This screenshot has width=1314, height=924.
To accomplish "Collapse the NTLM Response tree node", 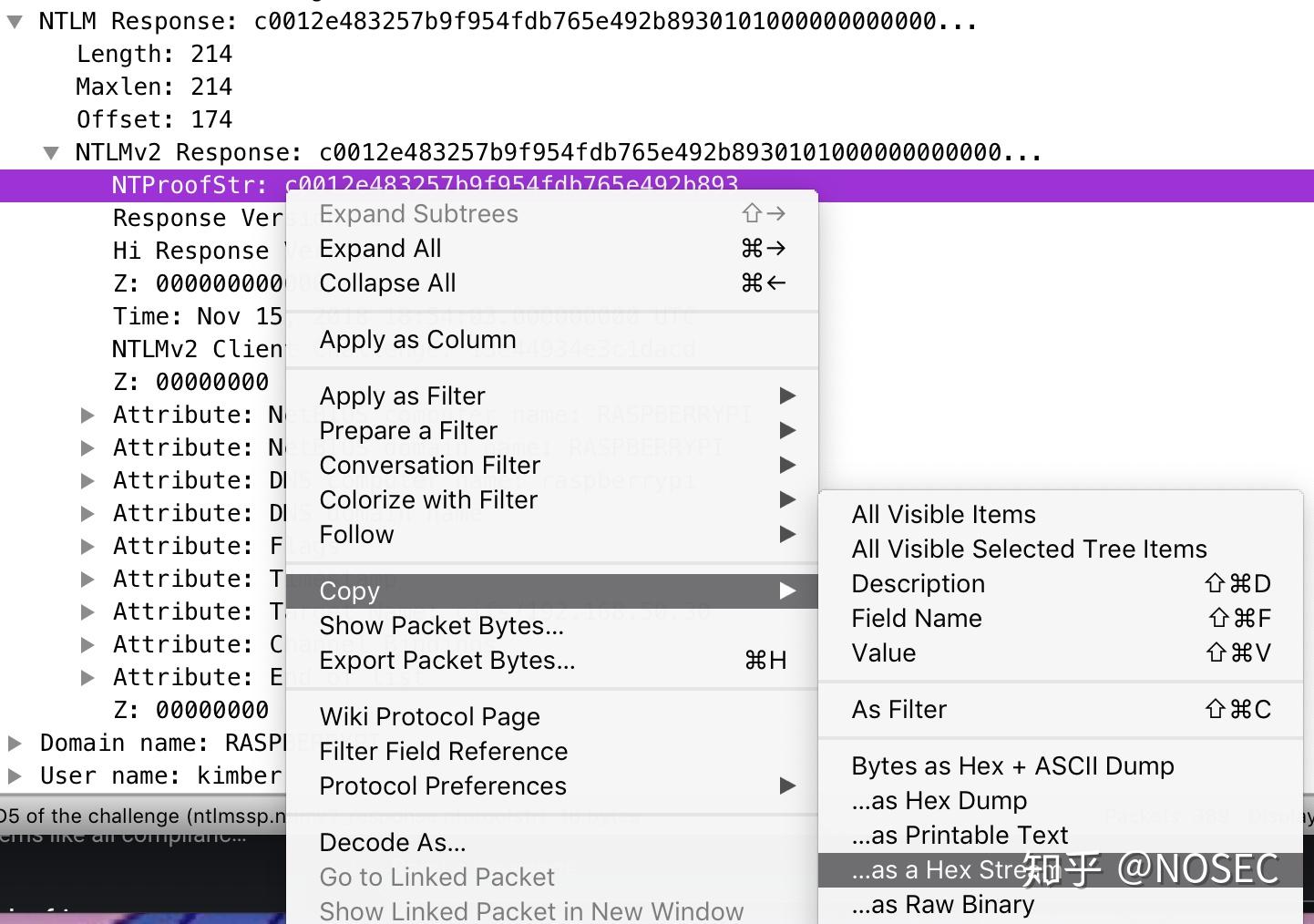I will click(15, 22).
